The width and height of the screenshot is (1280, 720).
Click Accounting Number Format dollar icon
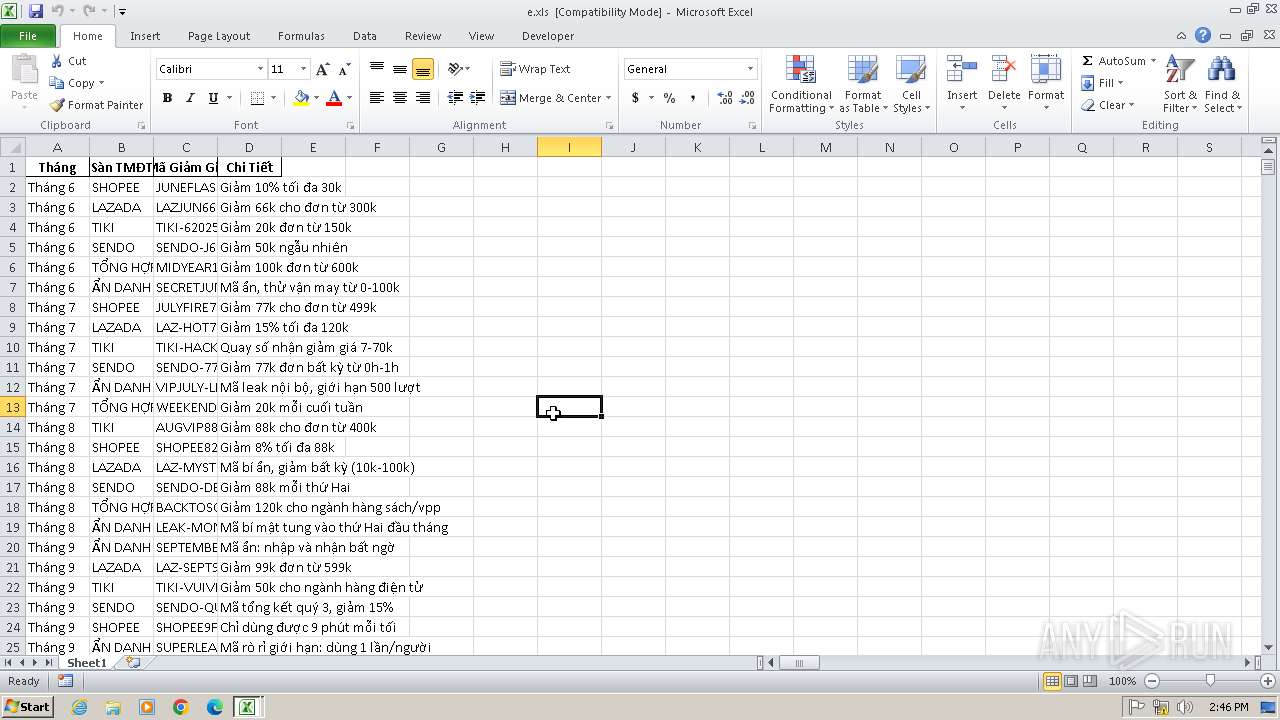[x=635, y=98]
